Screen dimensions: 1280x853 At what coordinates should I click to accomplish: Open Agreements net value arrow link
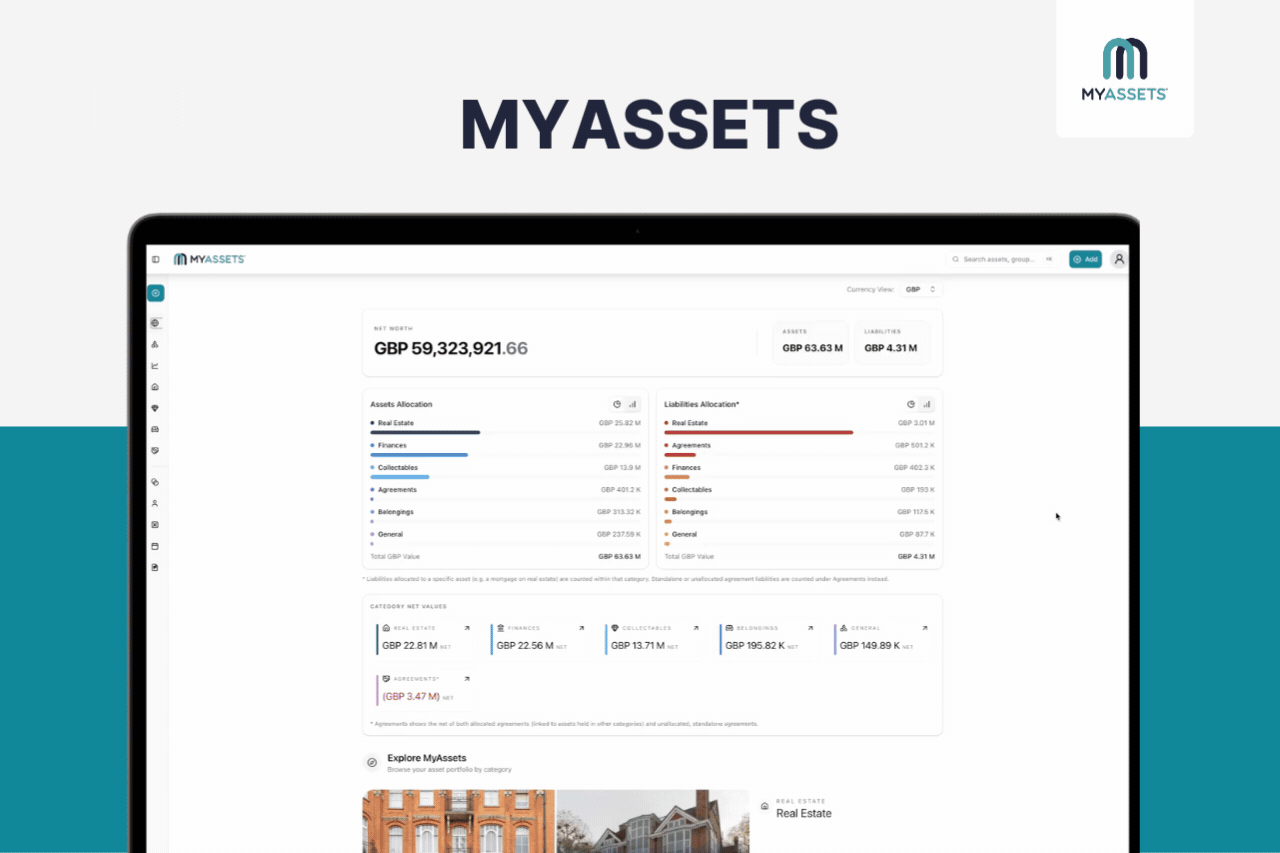[x=467, y=679]
